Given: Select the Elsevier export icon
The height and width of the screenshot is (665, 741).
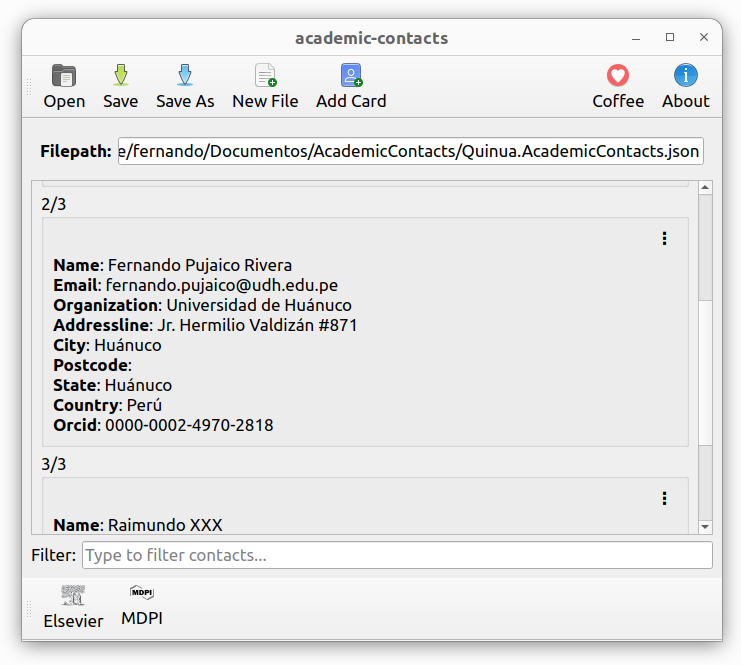Looking at the screenshot, I should 73,607.
